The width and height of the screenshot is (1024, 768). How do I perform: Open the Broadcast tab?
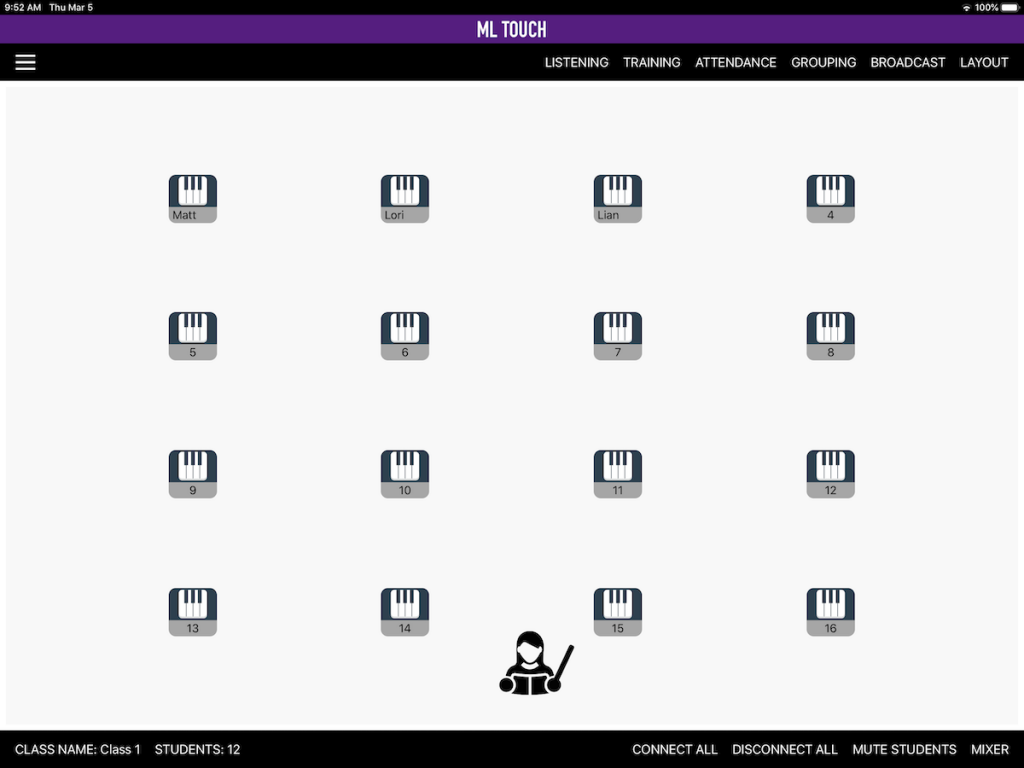(x=908, y=63)
